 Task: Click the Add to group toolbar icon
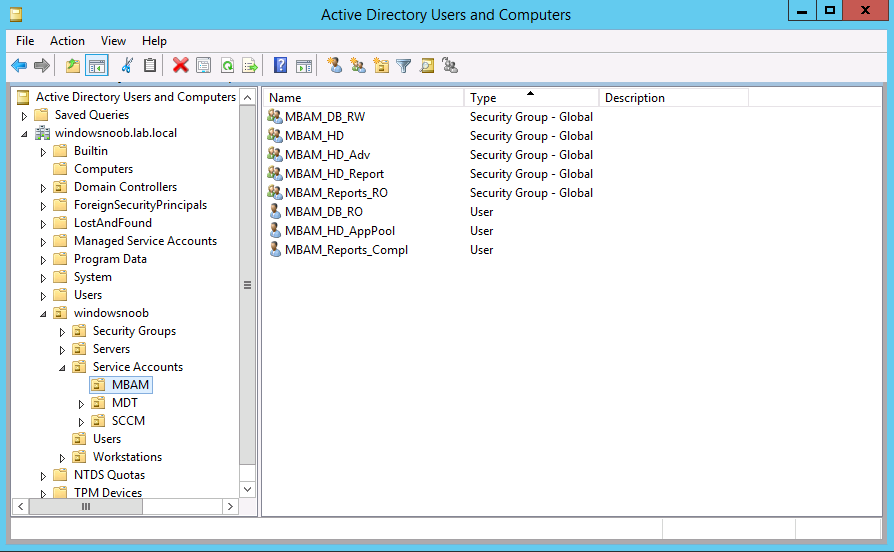tap(450, 66)
